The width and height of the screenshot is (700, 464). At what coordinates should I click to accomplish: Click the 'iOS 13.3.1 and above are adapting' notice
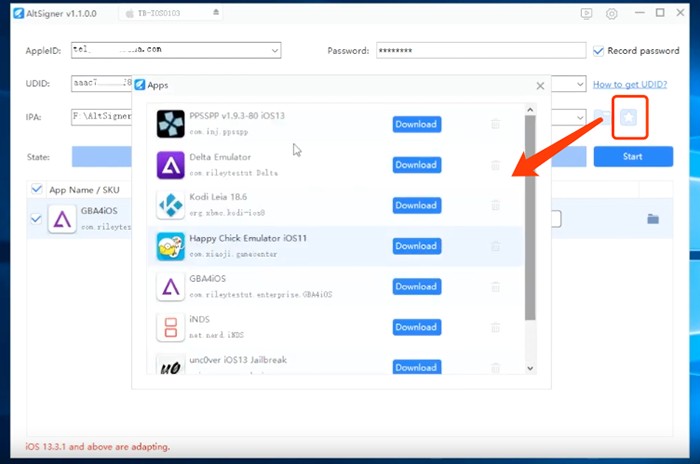[x=98, y=447]
